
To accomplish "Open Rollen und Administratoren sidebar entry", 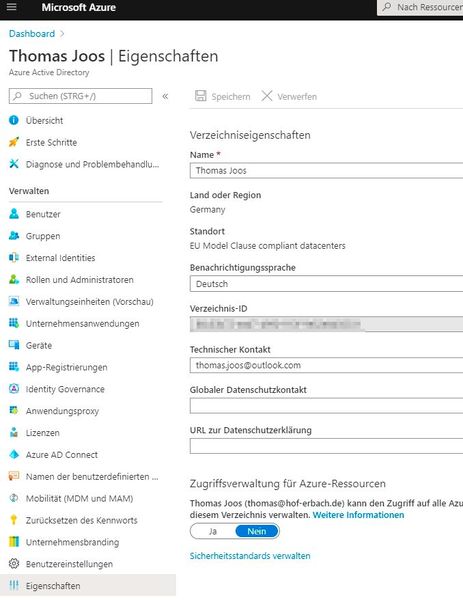I will 80,279.
